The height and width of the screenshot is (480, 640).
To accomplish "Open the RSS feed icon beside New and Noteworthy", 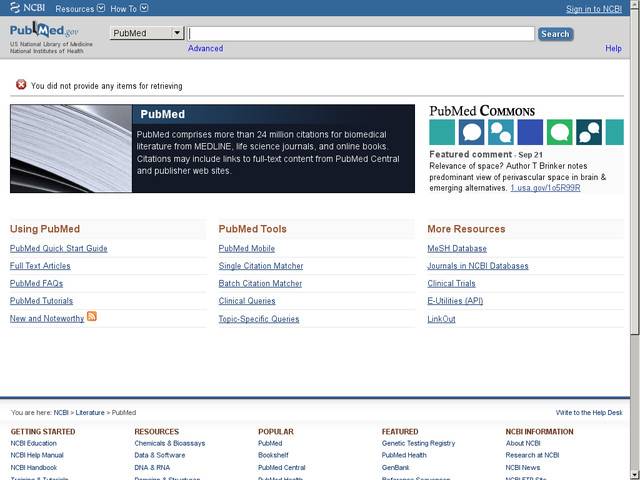I will [x=92, y=316].
